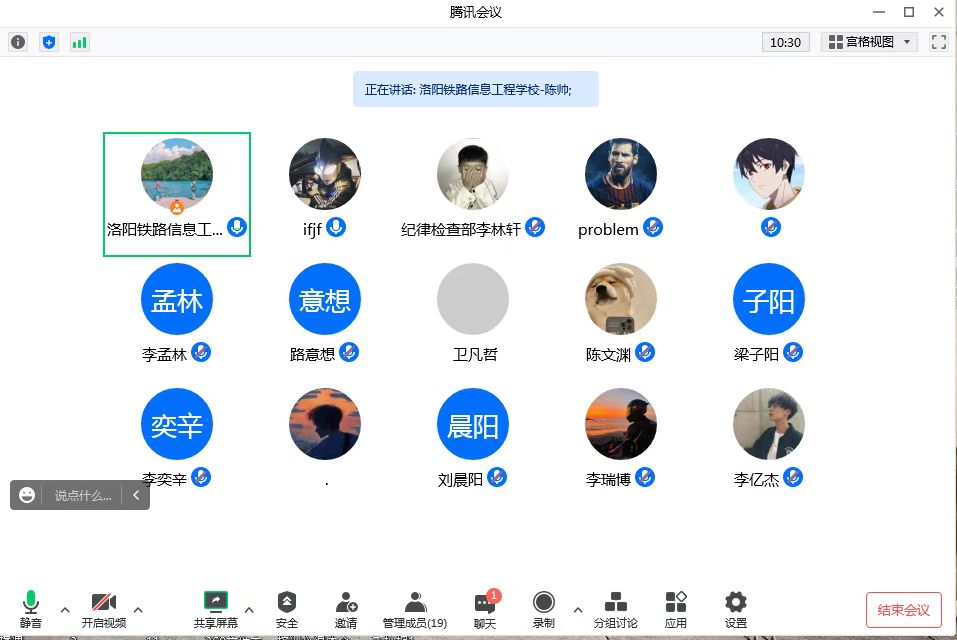Open the 安全 security button

[287, 609]
